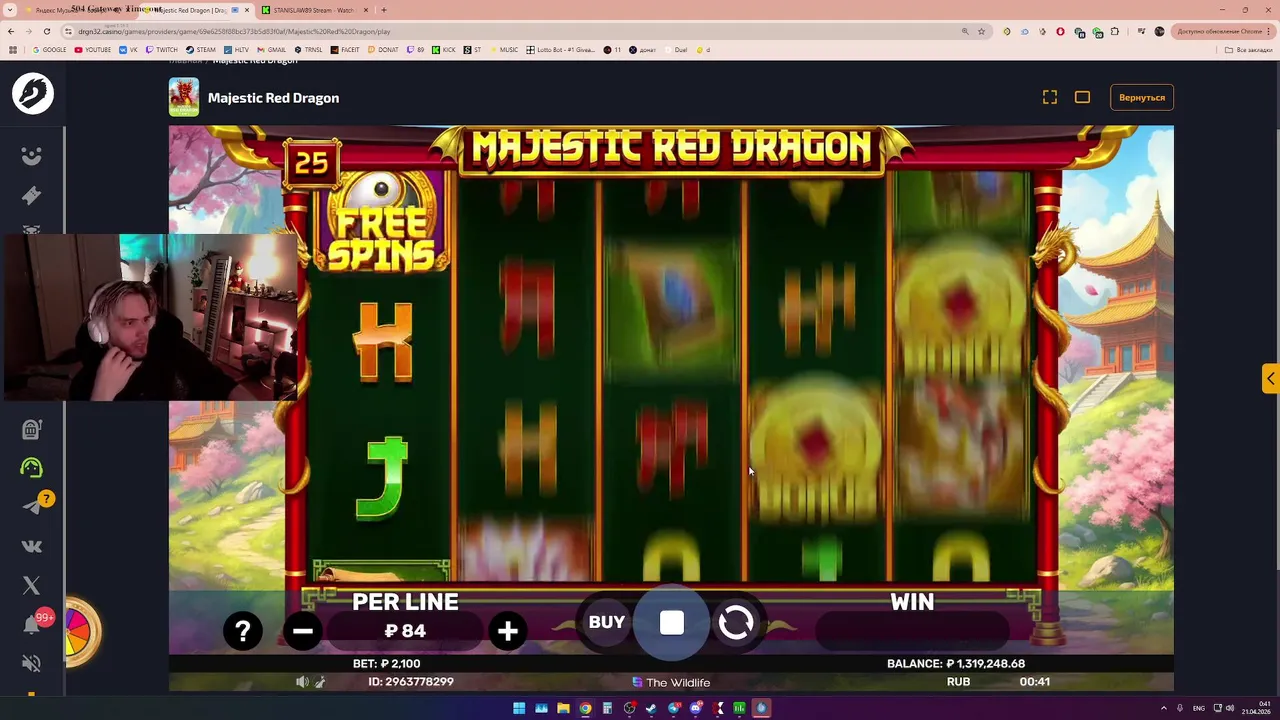Click the PER LINE bet value ₽ 84
1280x720 pixels.
(405, 631)
